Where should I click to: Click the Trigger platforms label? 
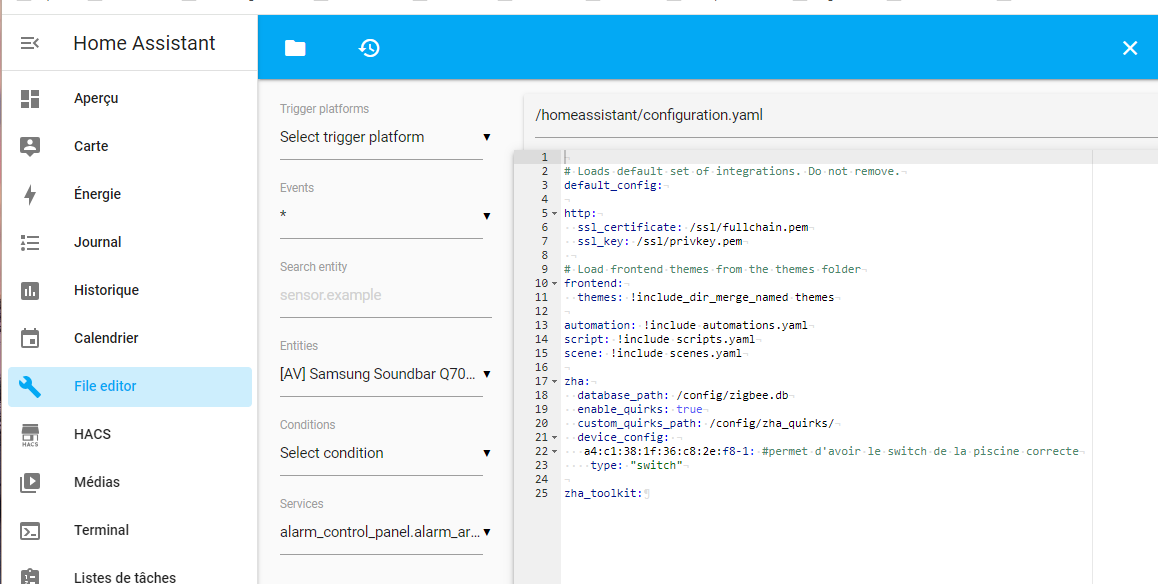[x=324, y=109]
